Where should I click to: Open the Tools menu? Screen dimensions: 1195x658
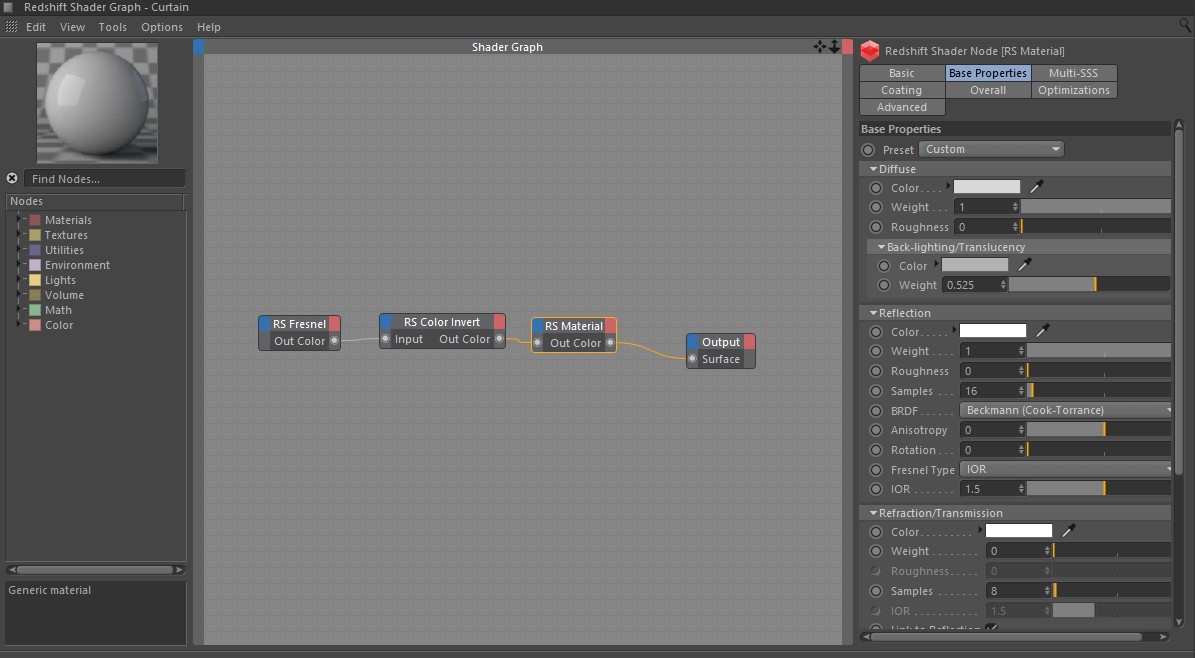[x=113, y=27]
